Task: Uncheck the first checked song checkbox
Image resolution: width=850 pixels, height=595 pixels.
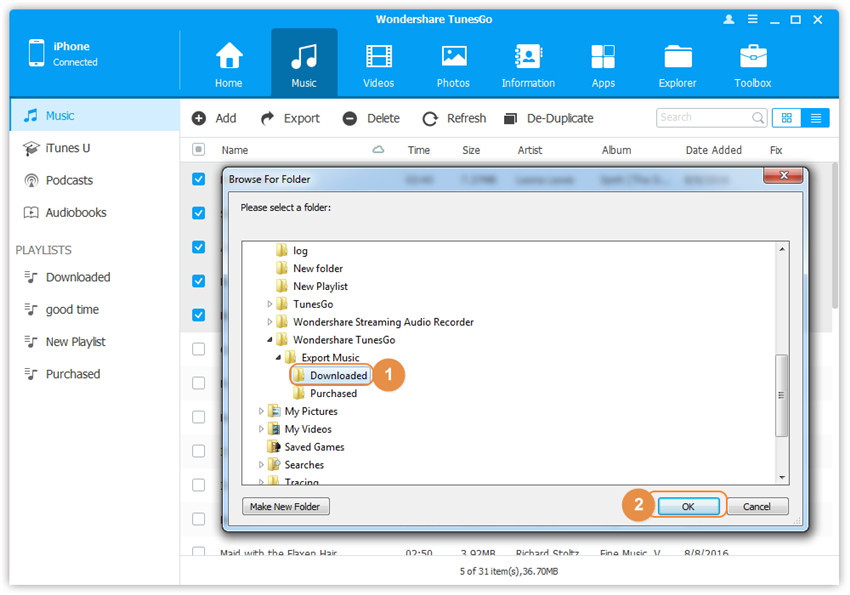Action: click(198, 179)
